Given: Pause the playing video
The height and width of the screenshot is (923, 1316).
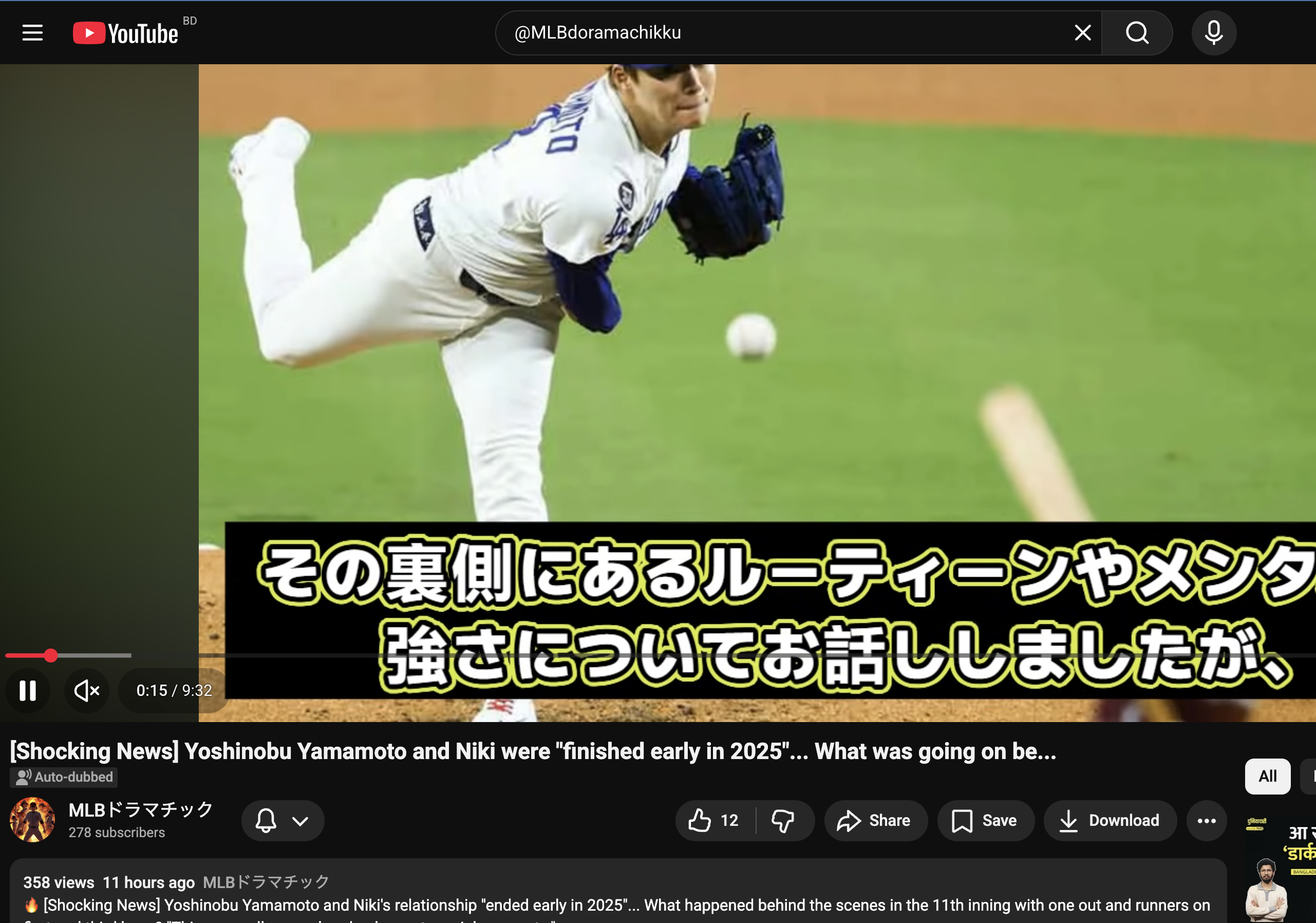Looking at the screenshot, I should pyautogui.click(x=28, y=690).
